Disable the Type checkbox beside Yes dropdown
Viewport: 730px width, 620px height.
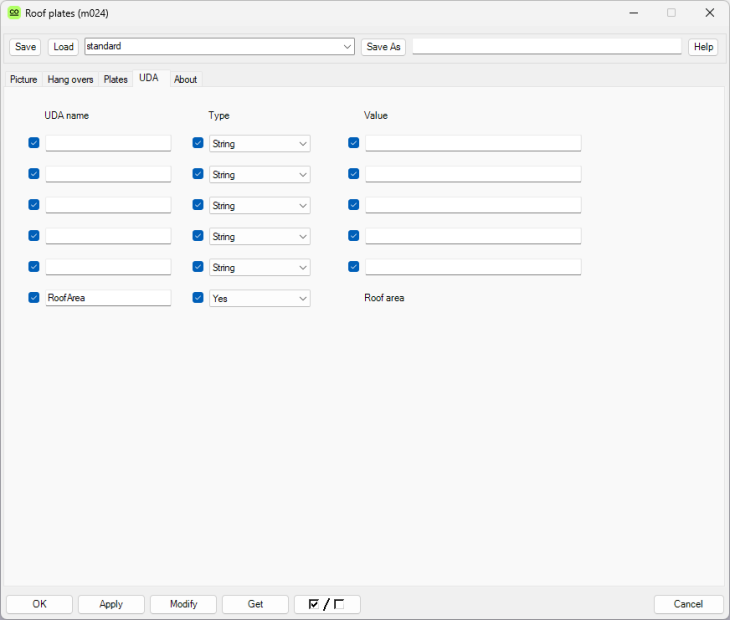pos(198,297)
